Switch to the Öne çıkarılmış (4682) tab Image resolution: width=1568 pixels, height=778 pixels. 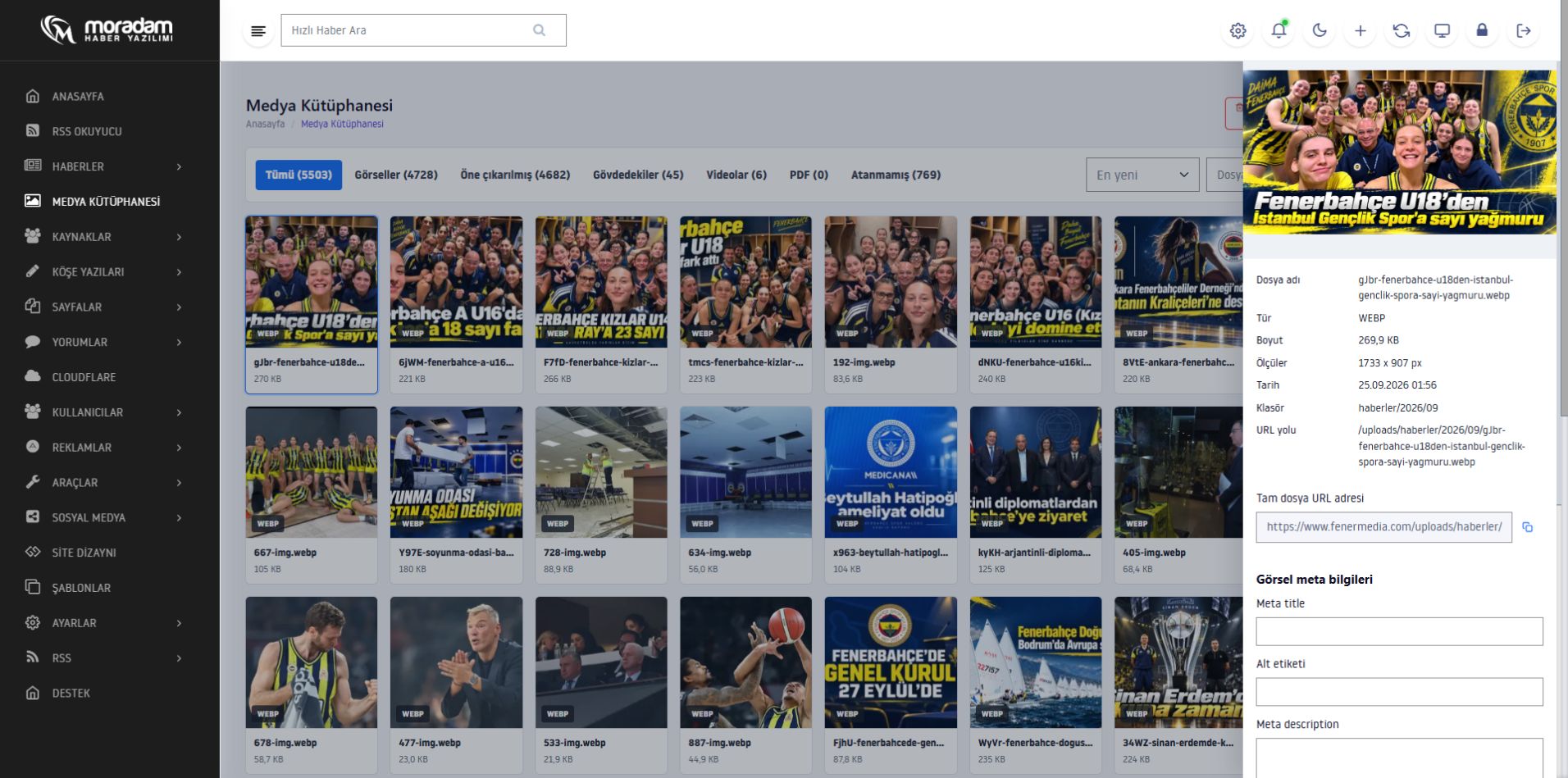pos(515,175)
